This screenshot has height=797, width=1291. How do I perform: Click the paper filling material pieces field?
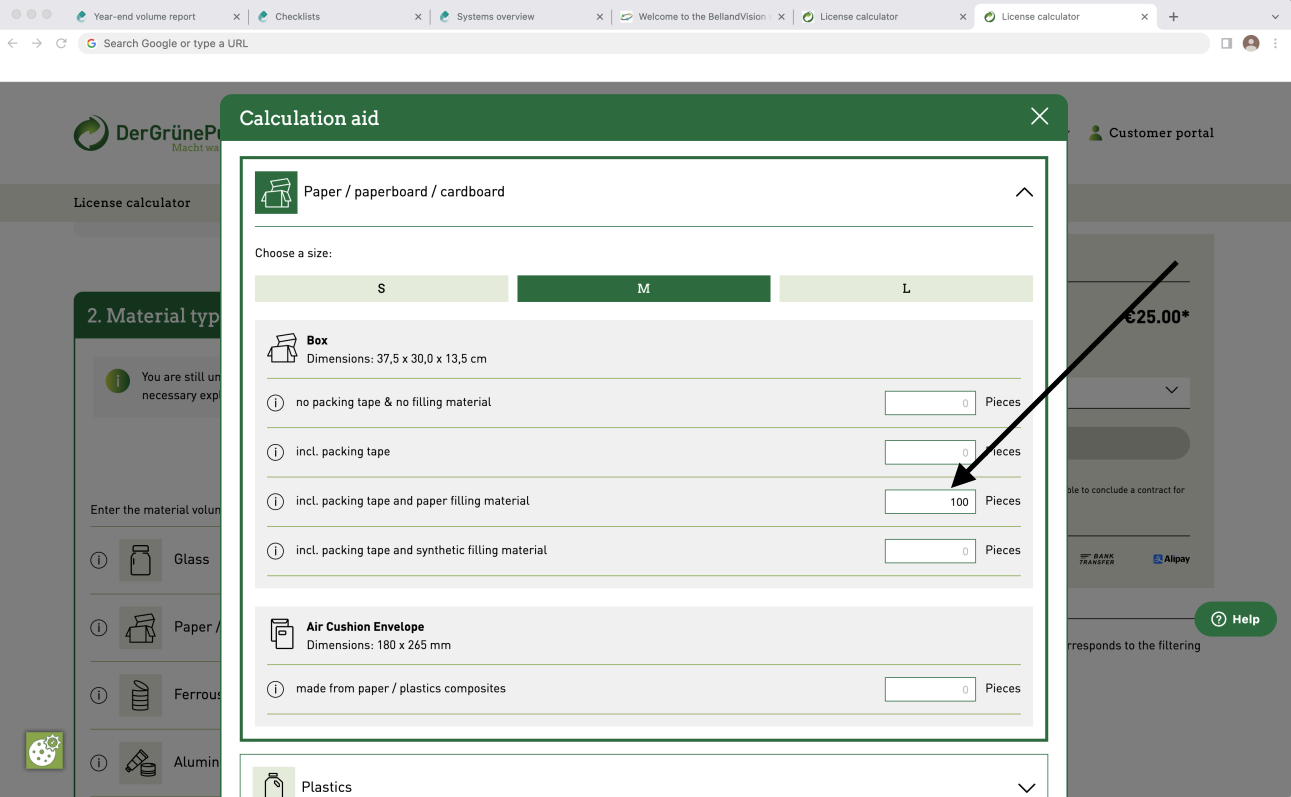pos(929,501)
